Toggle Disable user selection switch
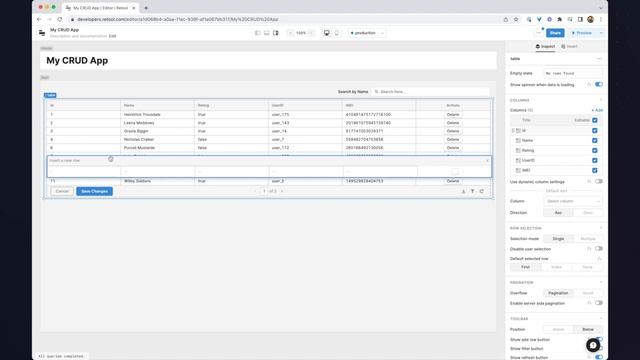 [x=598, y=249]
